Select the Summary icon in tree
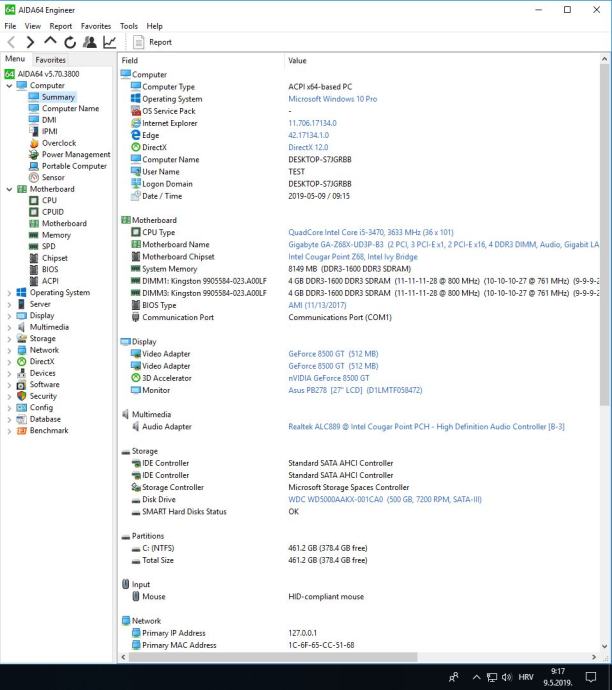This screenshot has height=690, width=612. pos(34,97)
